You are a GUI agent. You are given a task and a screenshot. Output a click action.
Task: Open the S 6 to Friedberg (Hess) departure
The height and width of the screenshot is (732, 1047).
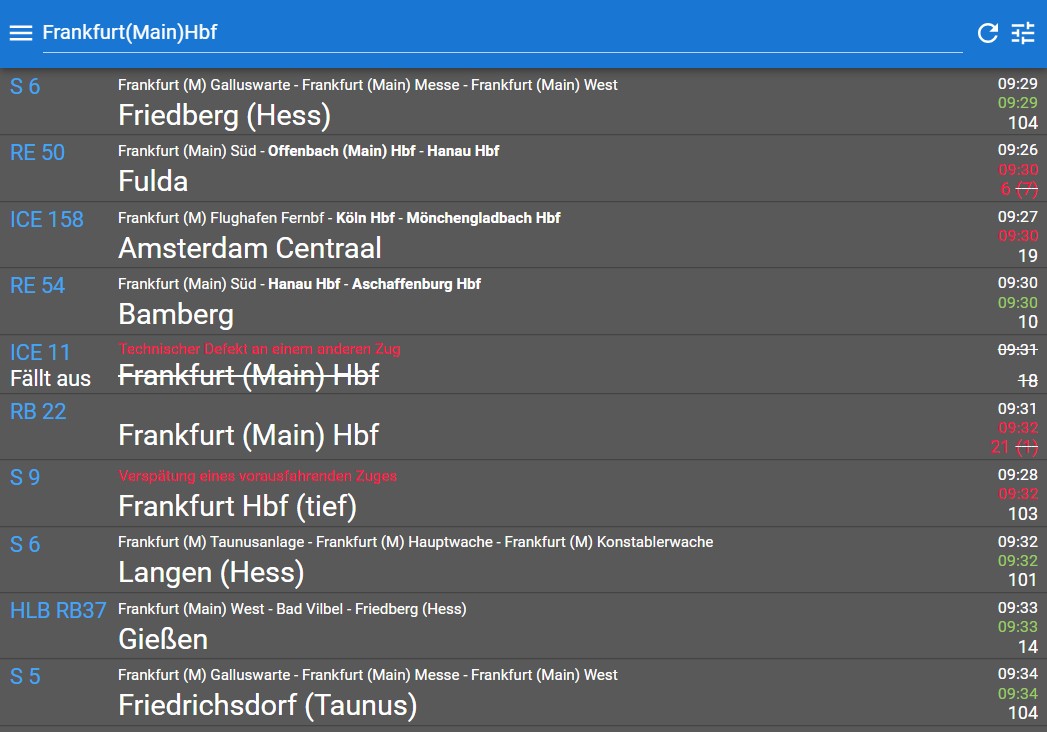coord(524,102)
